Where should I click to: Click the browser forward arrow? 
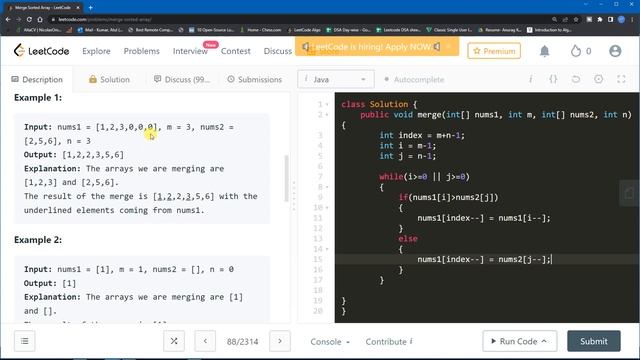[x=18, y=19]
